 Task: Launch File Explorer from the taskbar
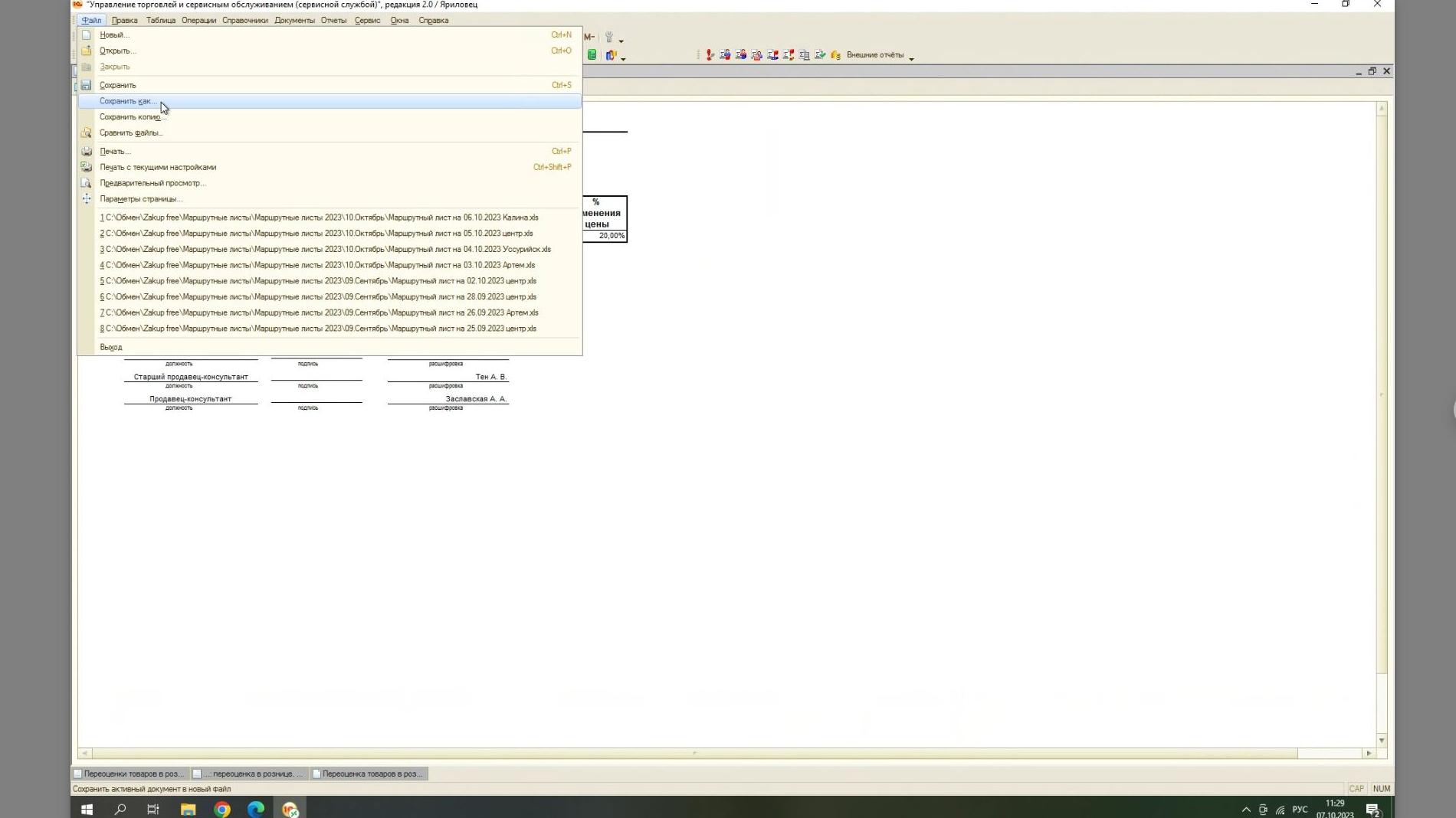pyautogui.click(x=188, y=809)
